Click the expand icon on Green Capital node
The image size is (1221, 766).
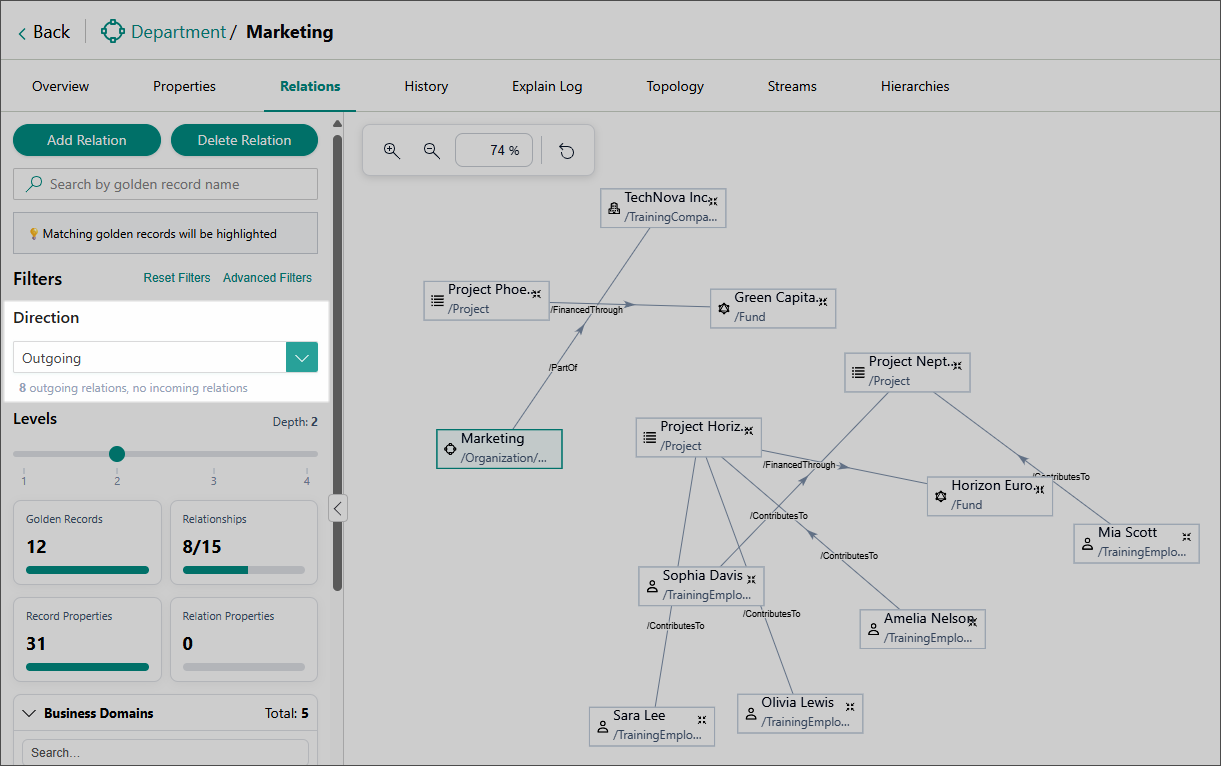click(822, 301)
